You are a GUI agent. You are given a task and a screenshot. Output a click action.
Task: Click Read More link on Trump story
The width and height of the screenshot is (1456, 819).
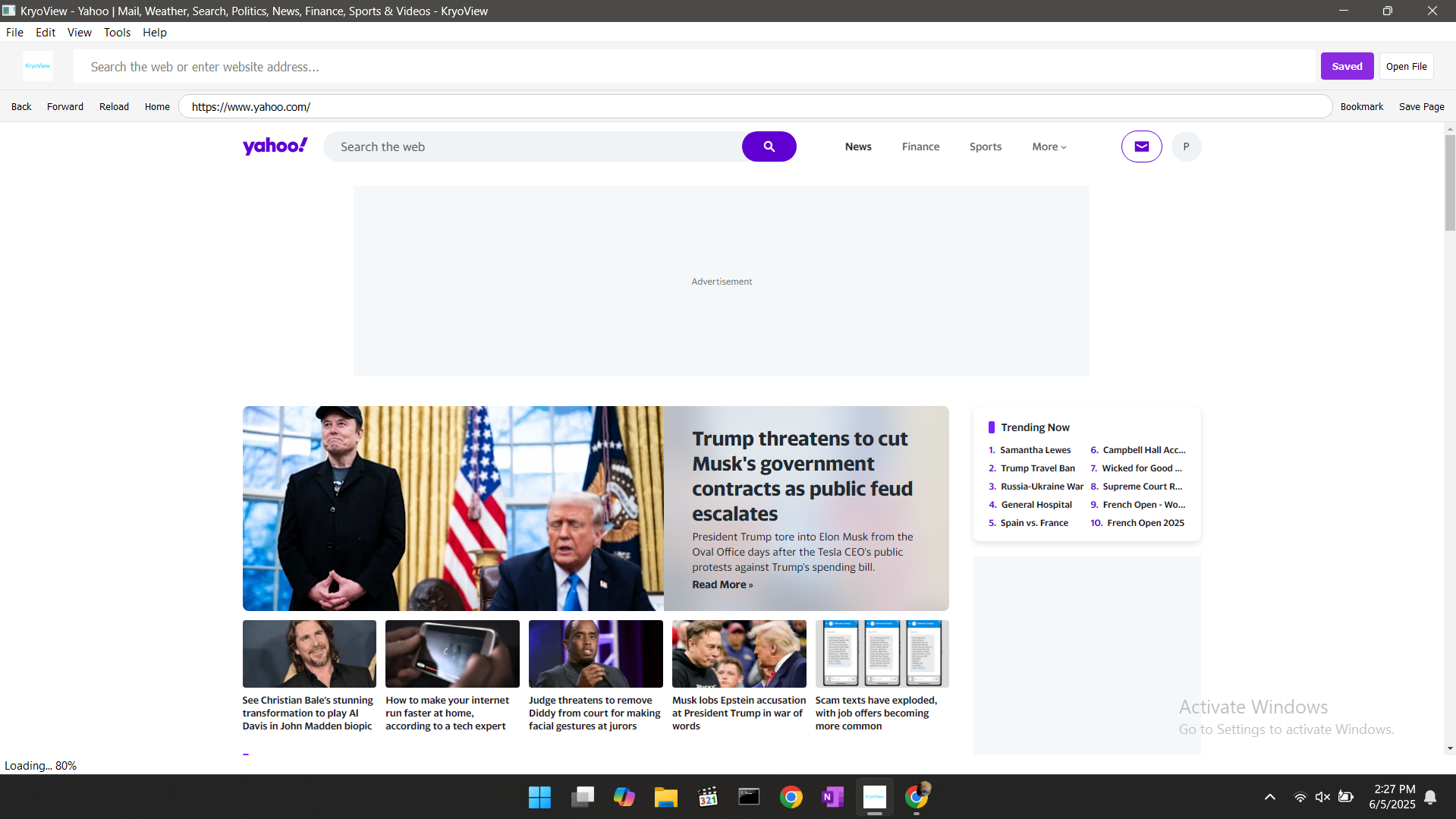coord(722,584)
